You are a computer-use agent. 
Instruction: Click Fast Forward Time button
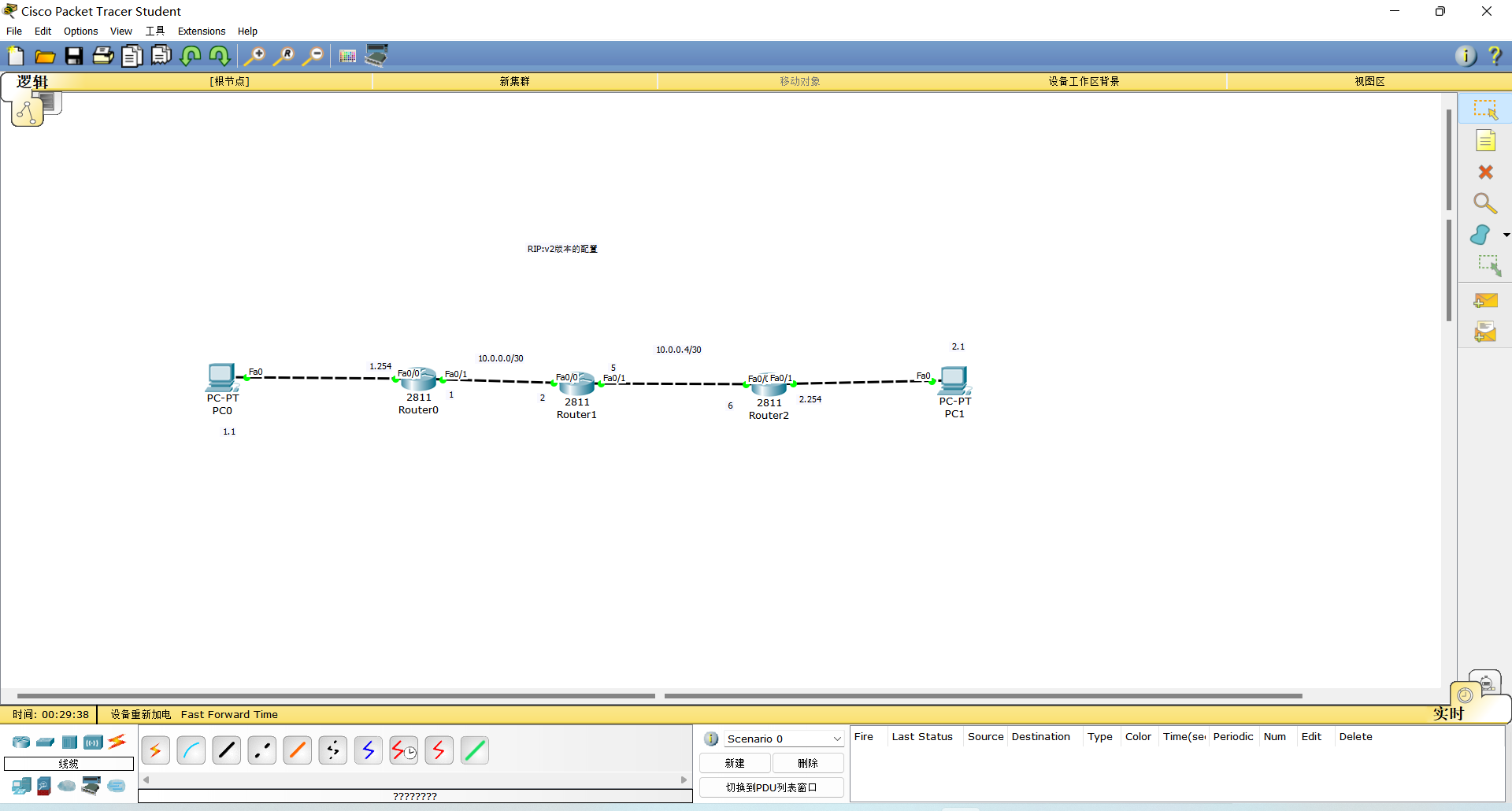(x=229, y=714)
